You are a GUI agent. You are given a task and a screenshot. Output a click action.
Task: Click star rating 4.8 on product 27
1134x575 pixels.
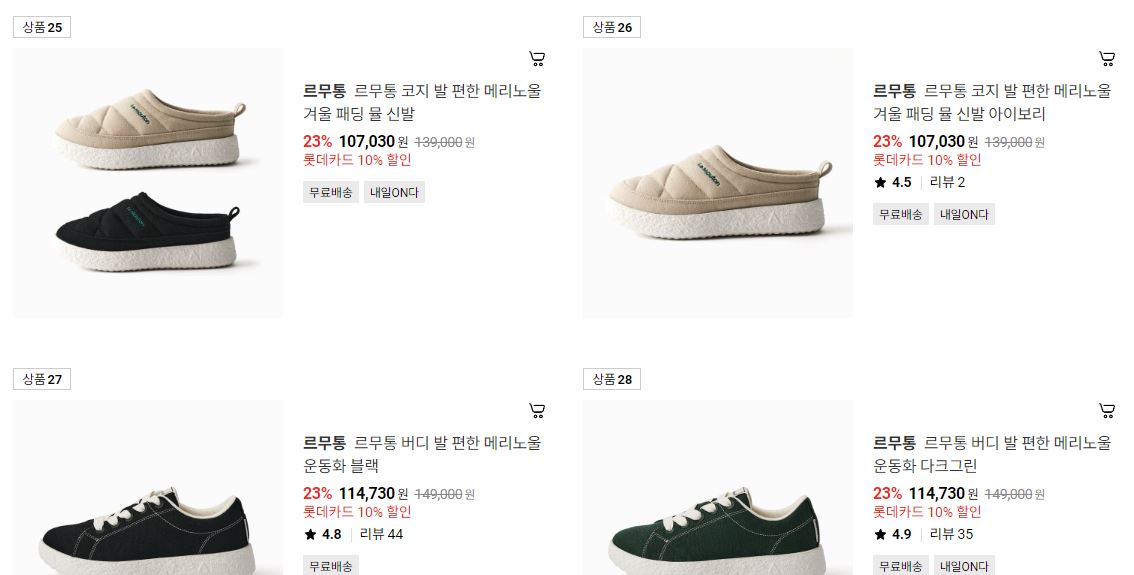coord(323,534)
